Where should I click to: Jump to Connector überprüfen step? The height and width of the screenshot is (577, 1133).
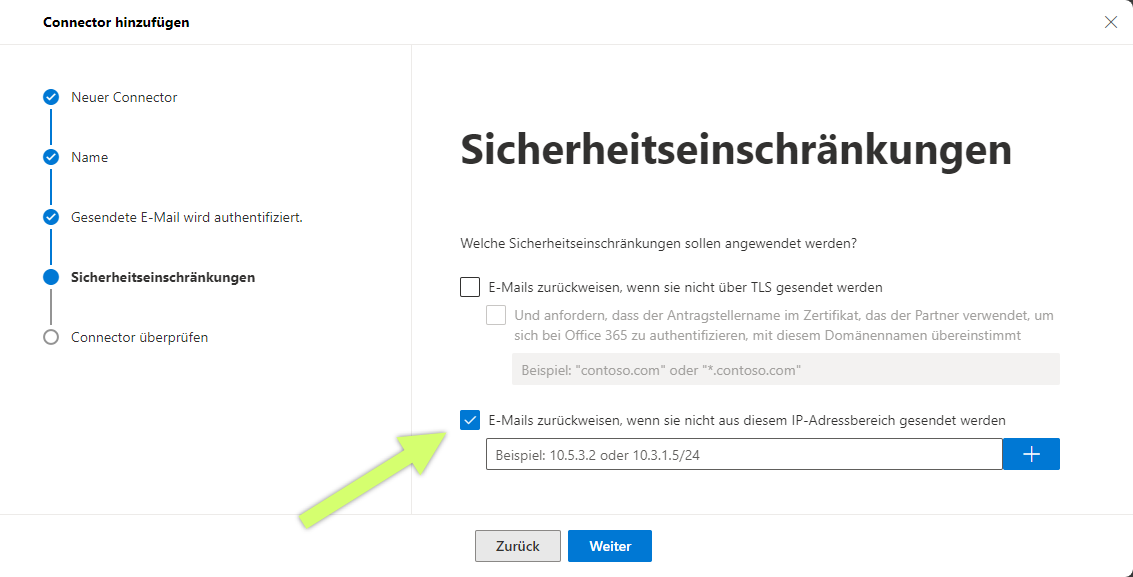tap(139, 337)
